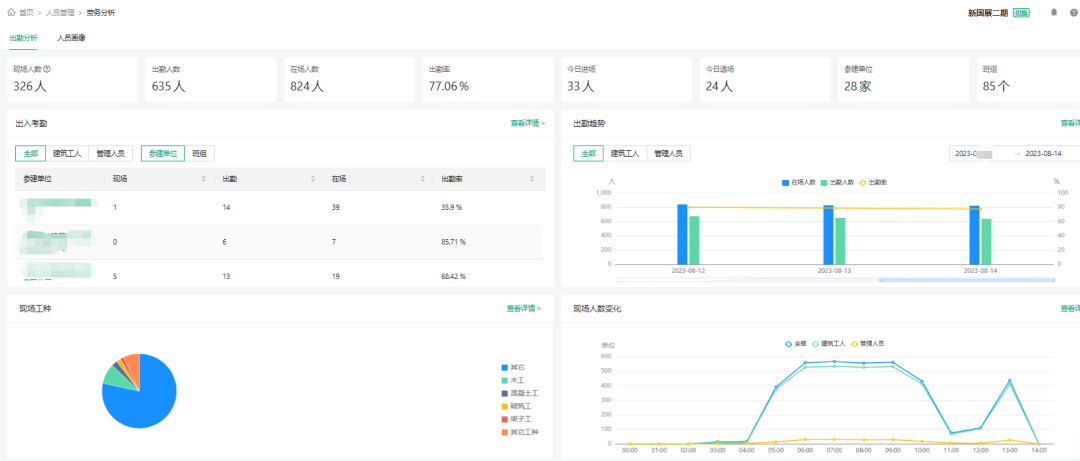
Task: Toggle 架子工 legend in pie chart
Action: (x=517, y=419)
